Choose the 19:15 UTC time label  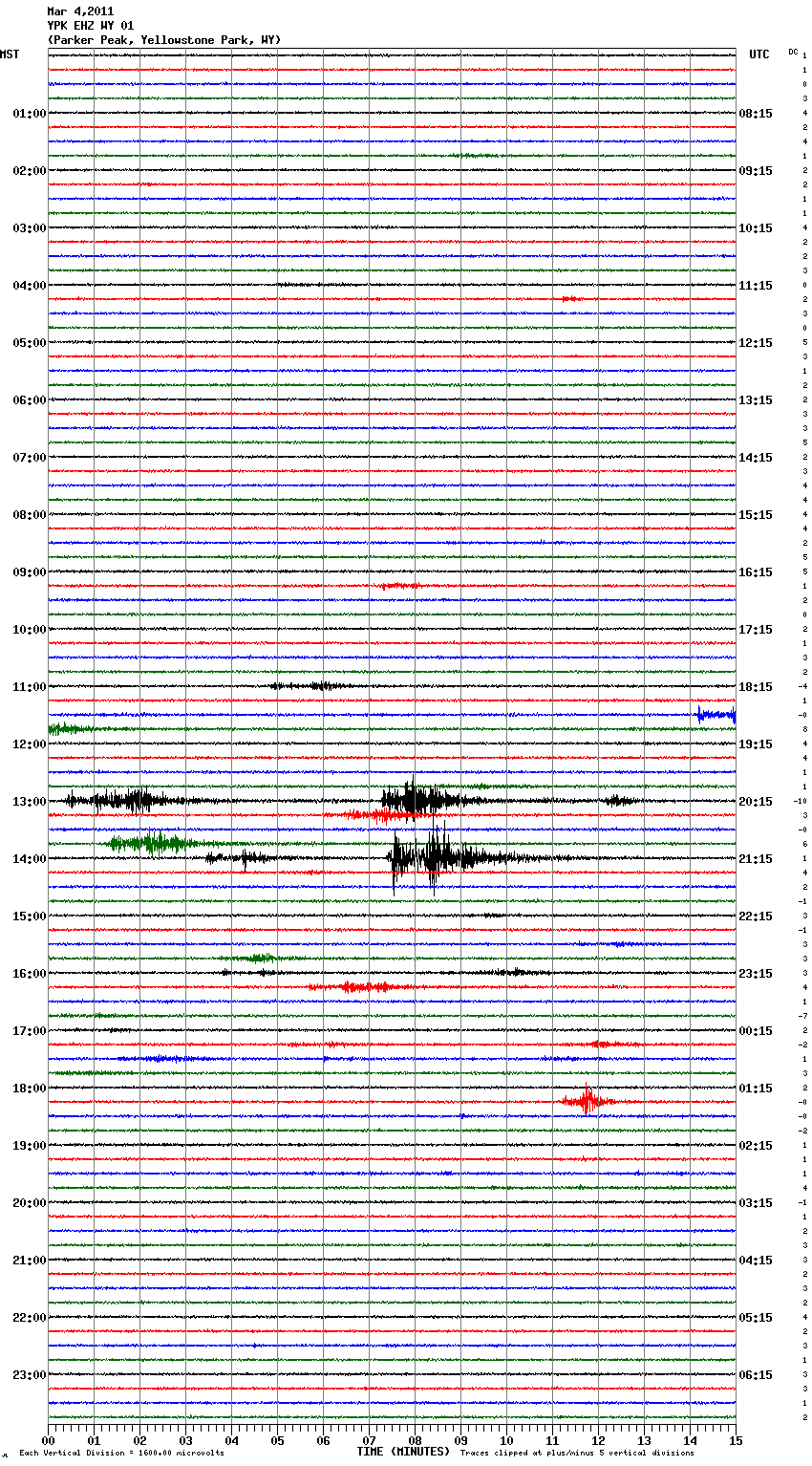pyautogui.click(x=756, y=744)
